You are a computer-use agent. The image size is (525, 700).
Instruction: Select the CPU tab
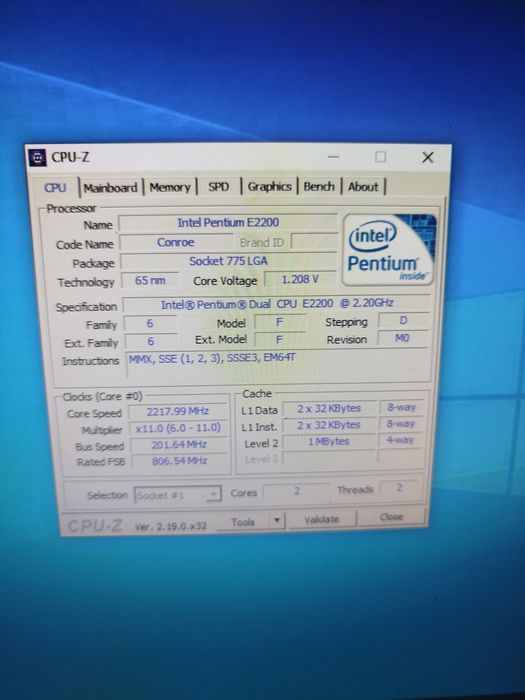tap(55, 188)
